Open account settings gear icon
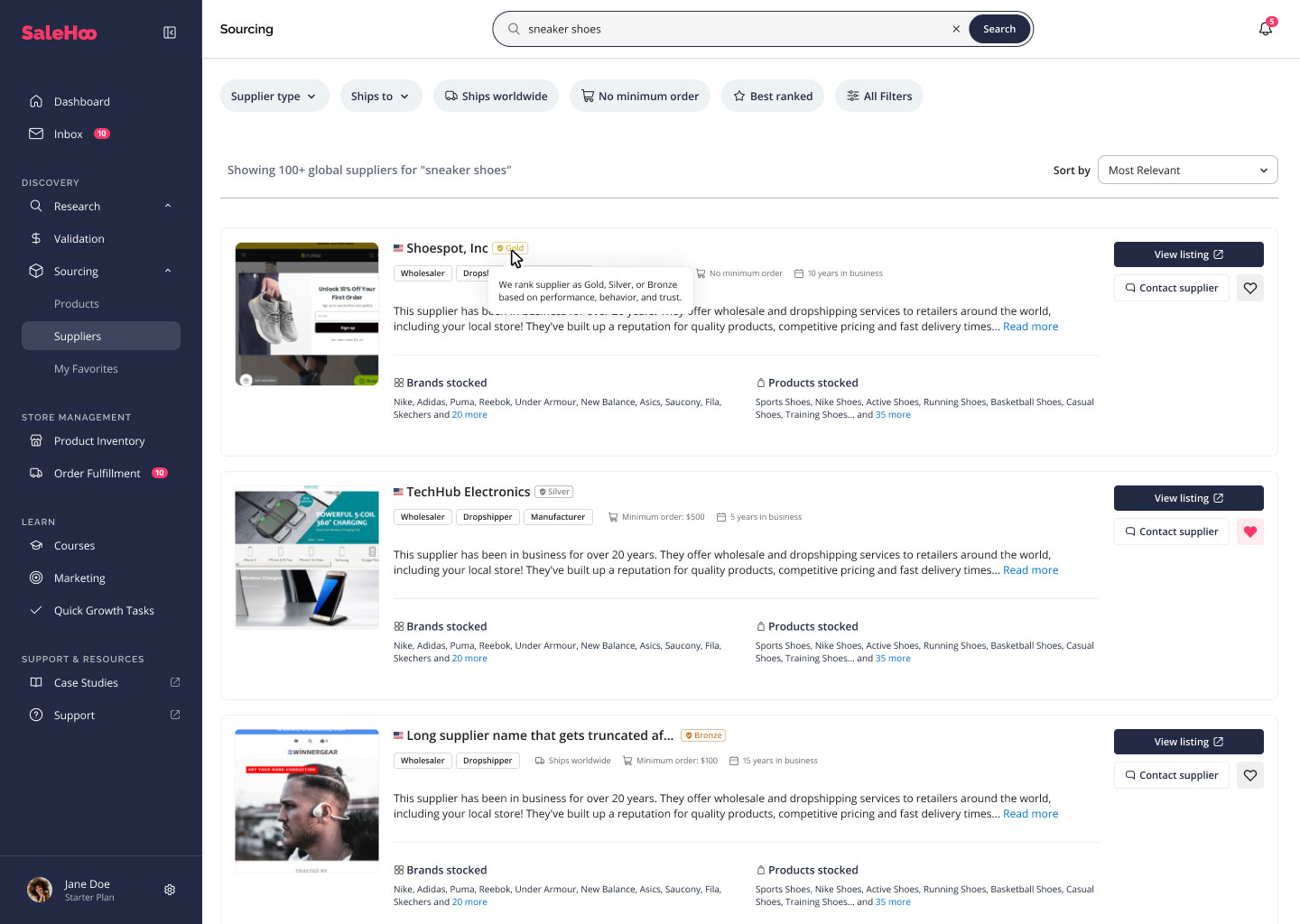 coord(169,890)
